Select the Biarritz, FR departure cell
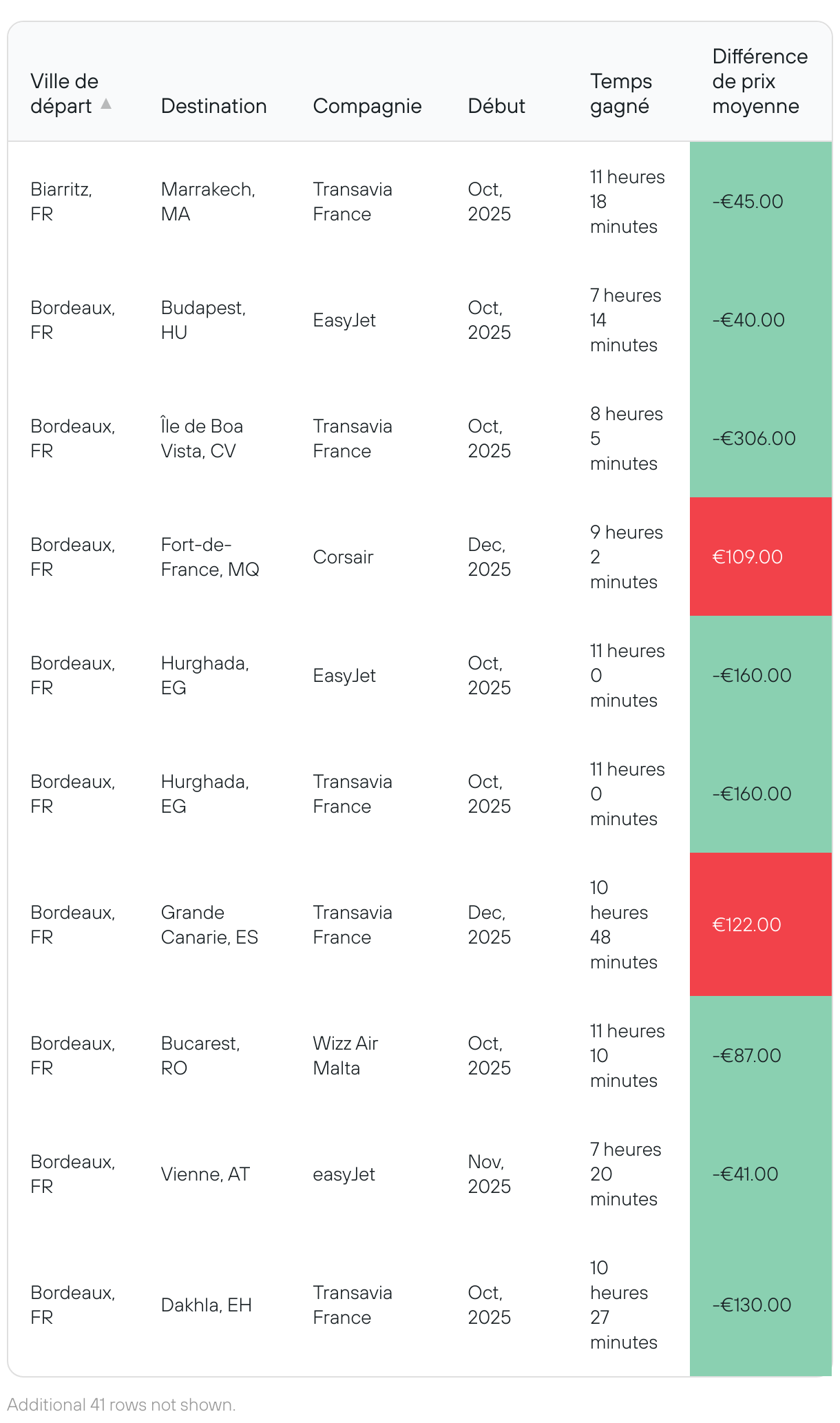 tap(61, 201)
